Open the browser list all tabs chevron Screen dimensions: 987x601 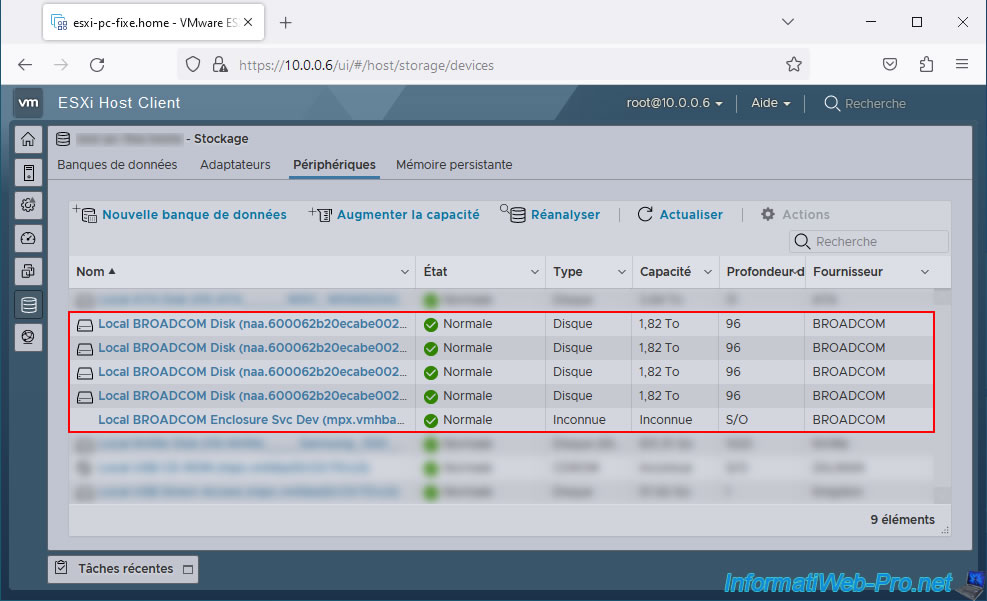pos(787,22)
